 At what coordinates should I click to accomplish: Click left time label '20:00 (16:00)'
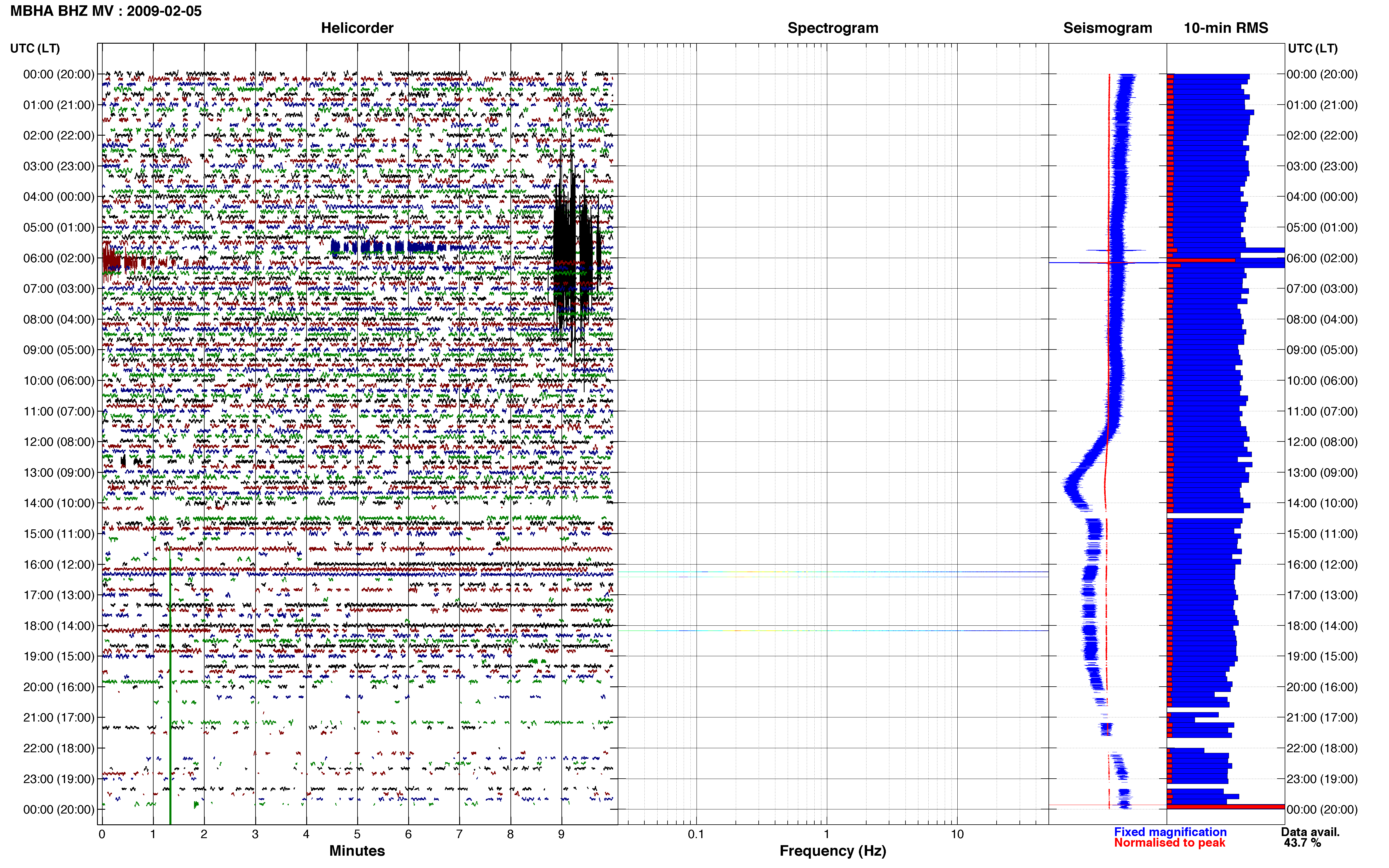click(59, 687)
